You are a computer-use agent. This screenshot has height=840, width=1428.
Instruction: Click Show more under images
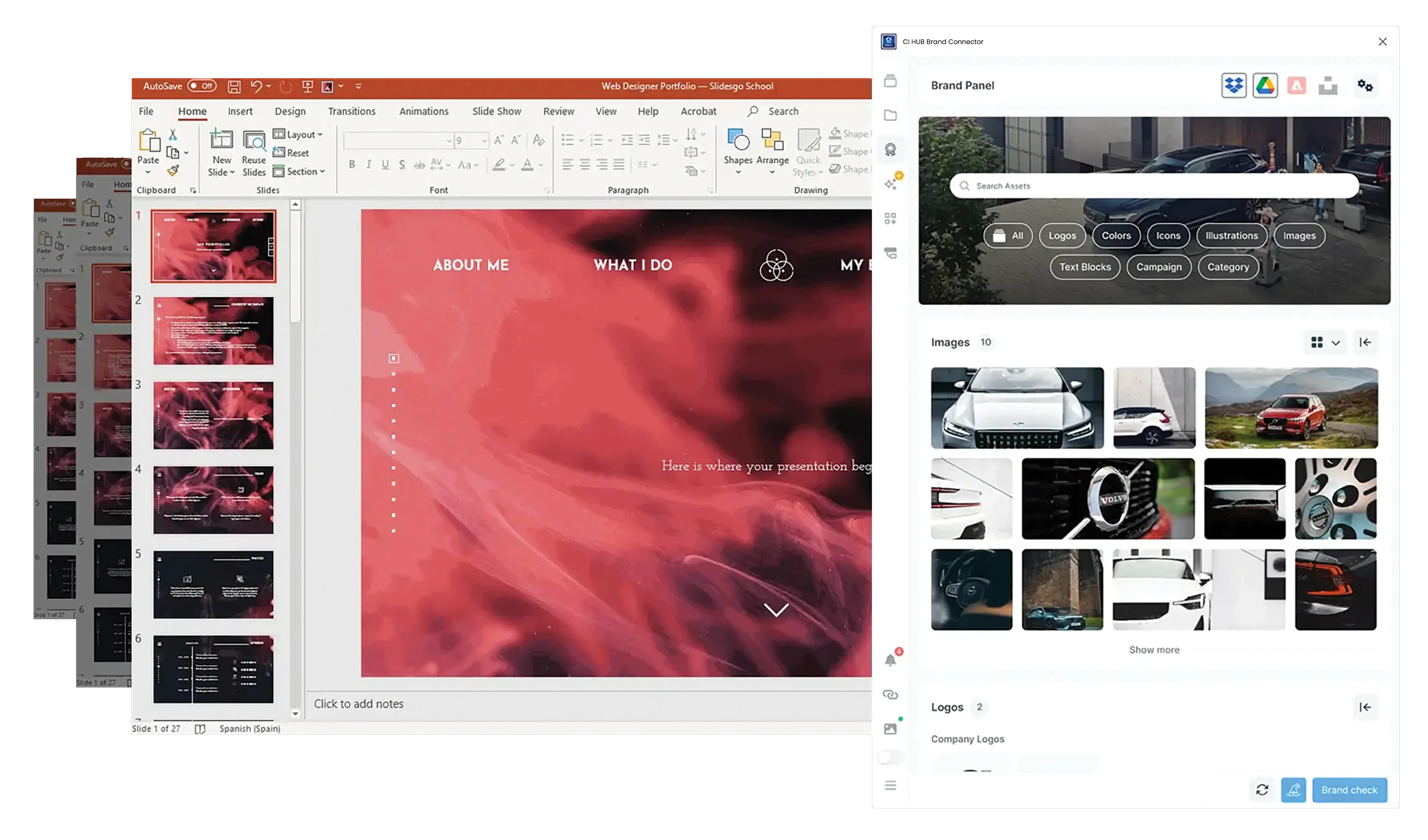(x=1154, y=650)
